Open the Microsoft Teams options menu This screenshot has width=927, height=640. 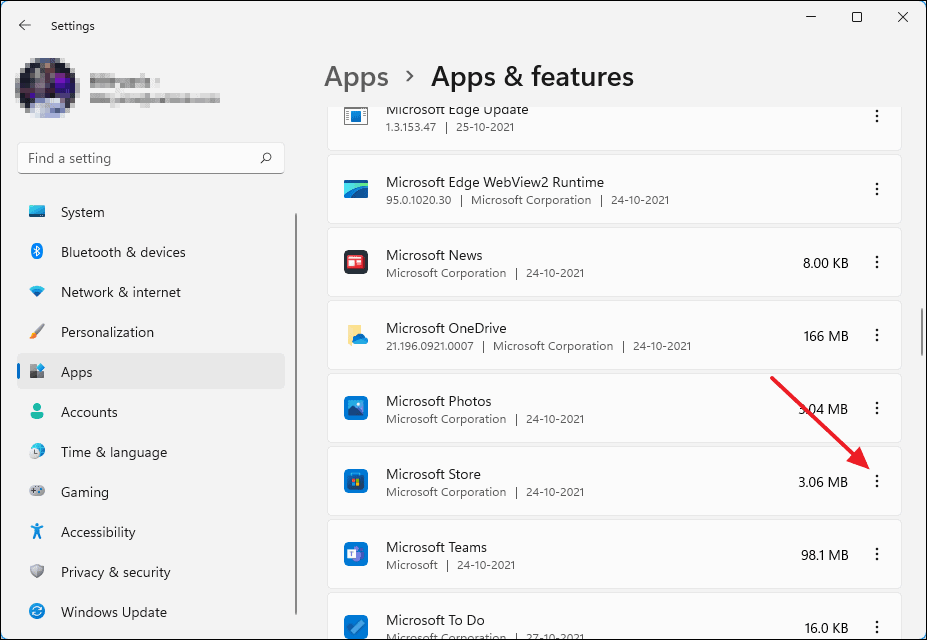pyautogui.click(x=877, y=554)
